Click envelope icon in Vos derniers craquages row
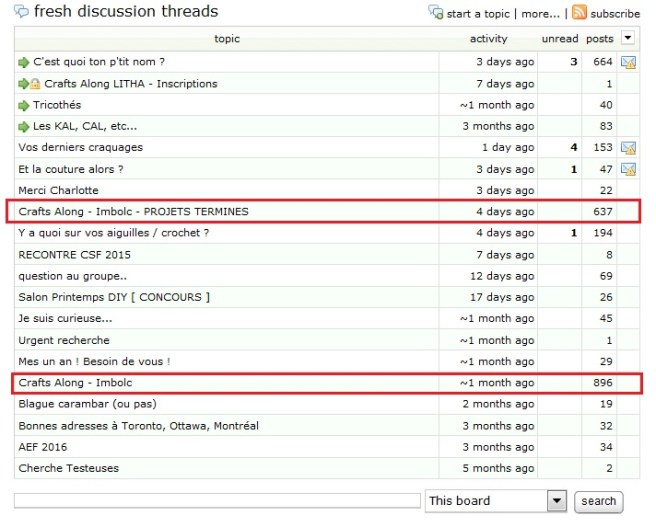Screen dimensions: 656x527 pos(629,148)
